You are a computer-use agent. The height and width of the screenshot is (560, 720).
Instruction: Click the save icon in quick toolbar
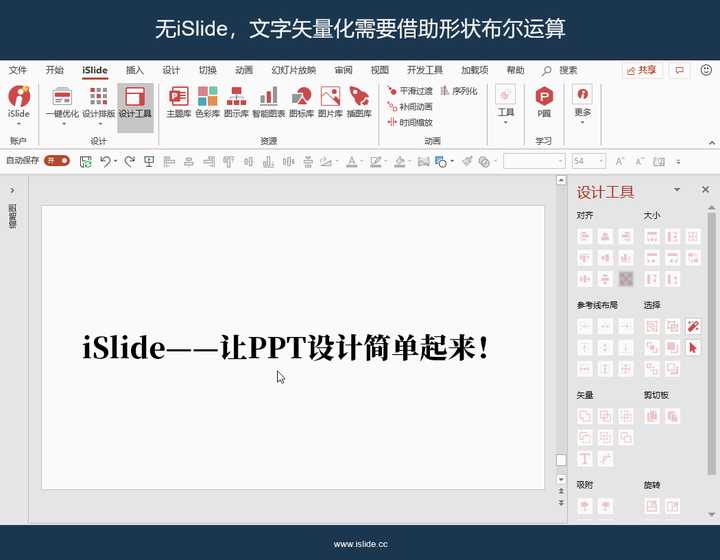point(85,162)
